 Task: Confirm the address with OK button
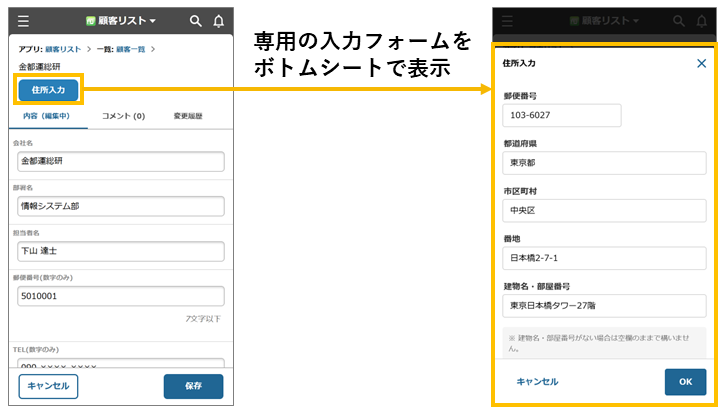click(x=685, y=382)
